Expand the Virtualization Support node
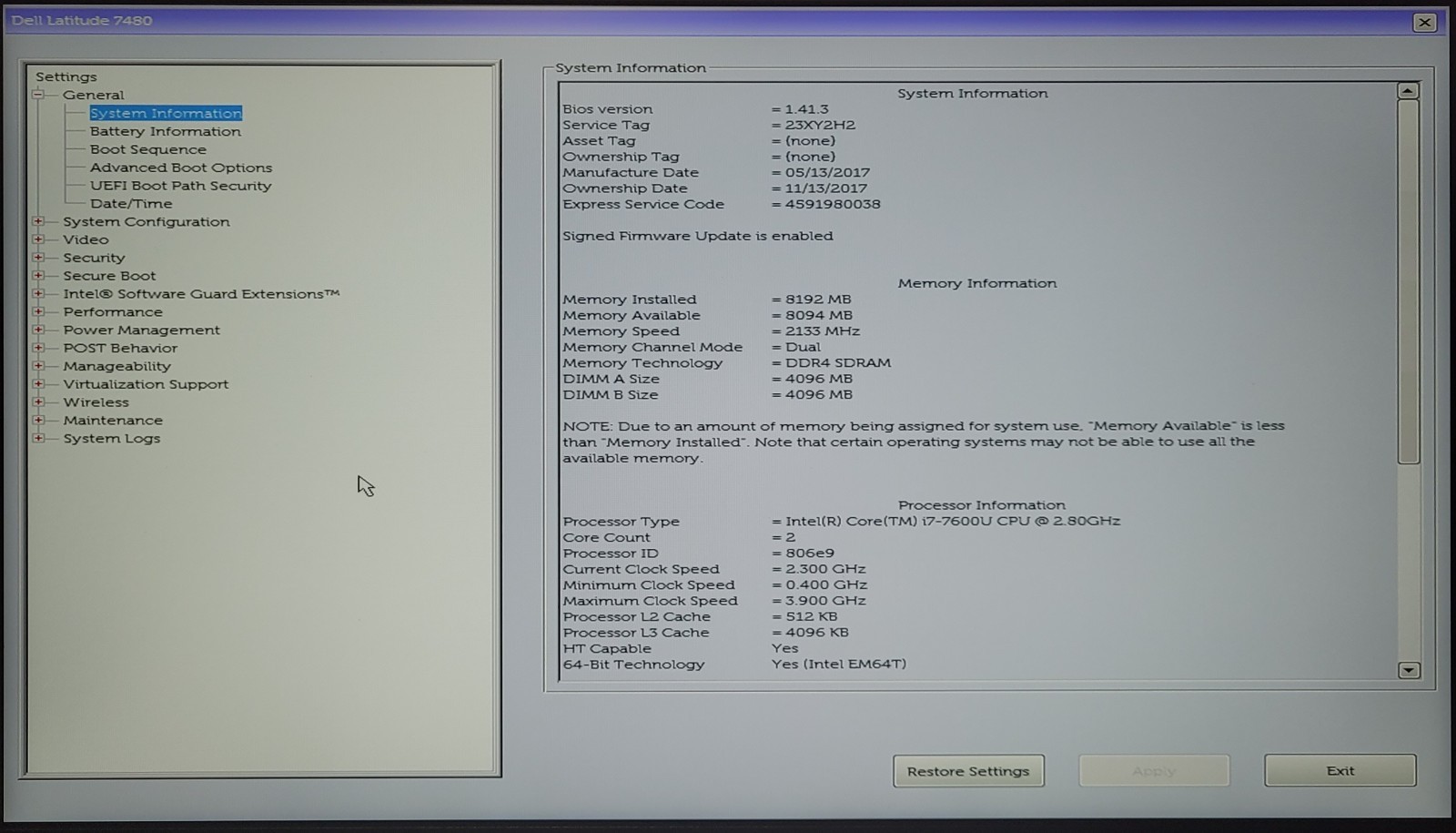 (x=38, y=383)
